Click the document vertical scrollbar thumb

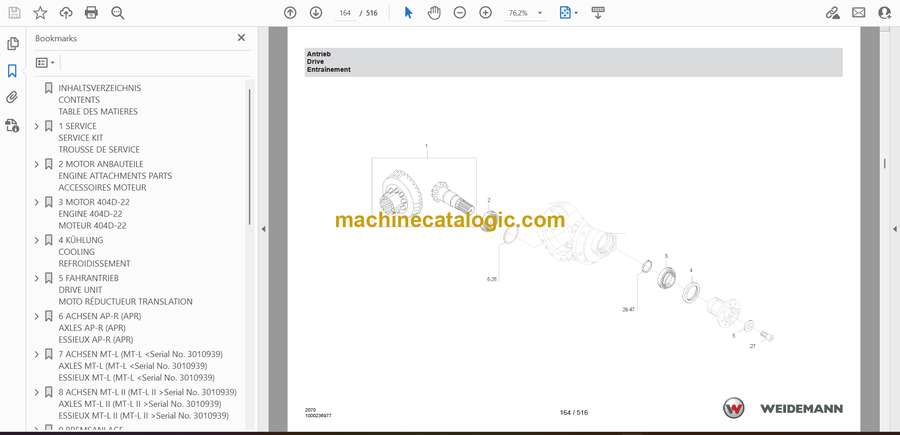885,164
